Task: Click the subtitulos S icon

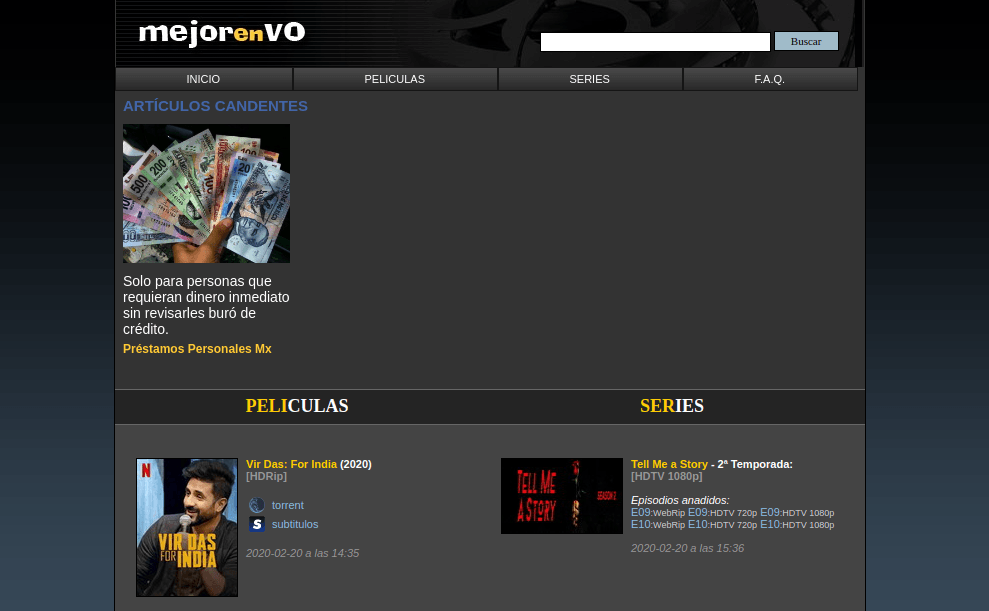Action: [257, 524]
